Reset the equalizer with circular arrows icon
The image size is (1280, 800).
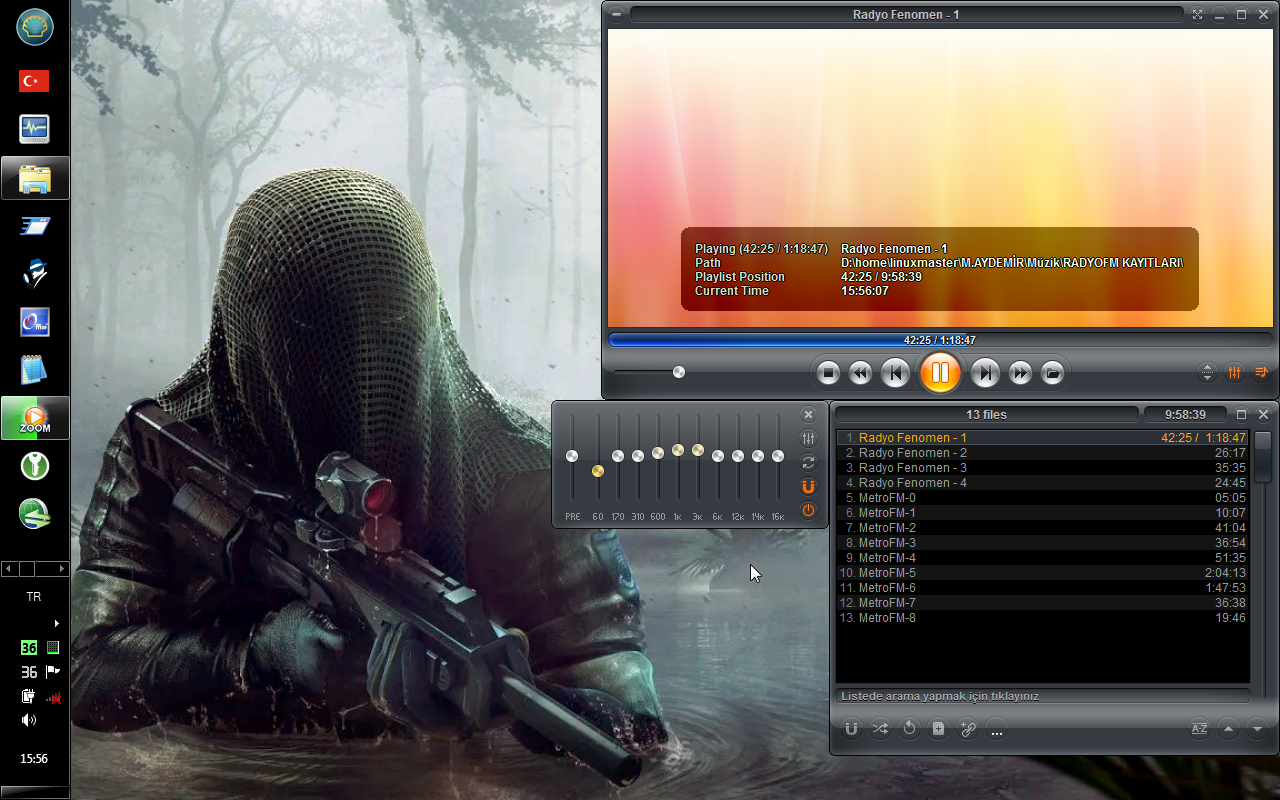click(809, 462)
